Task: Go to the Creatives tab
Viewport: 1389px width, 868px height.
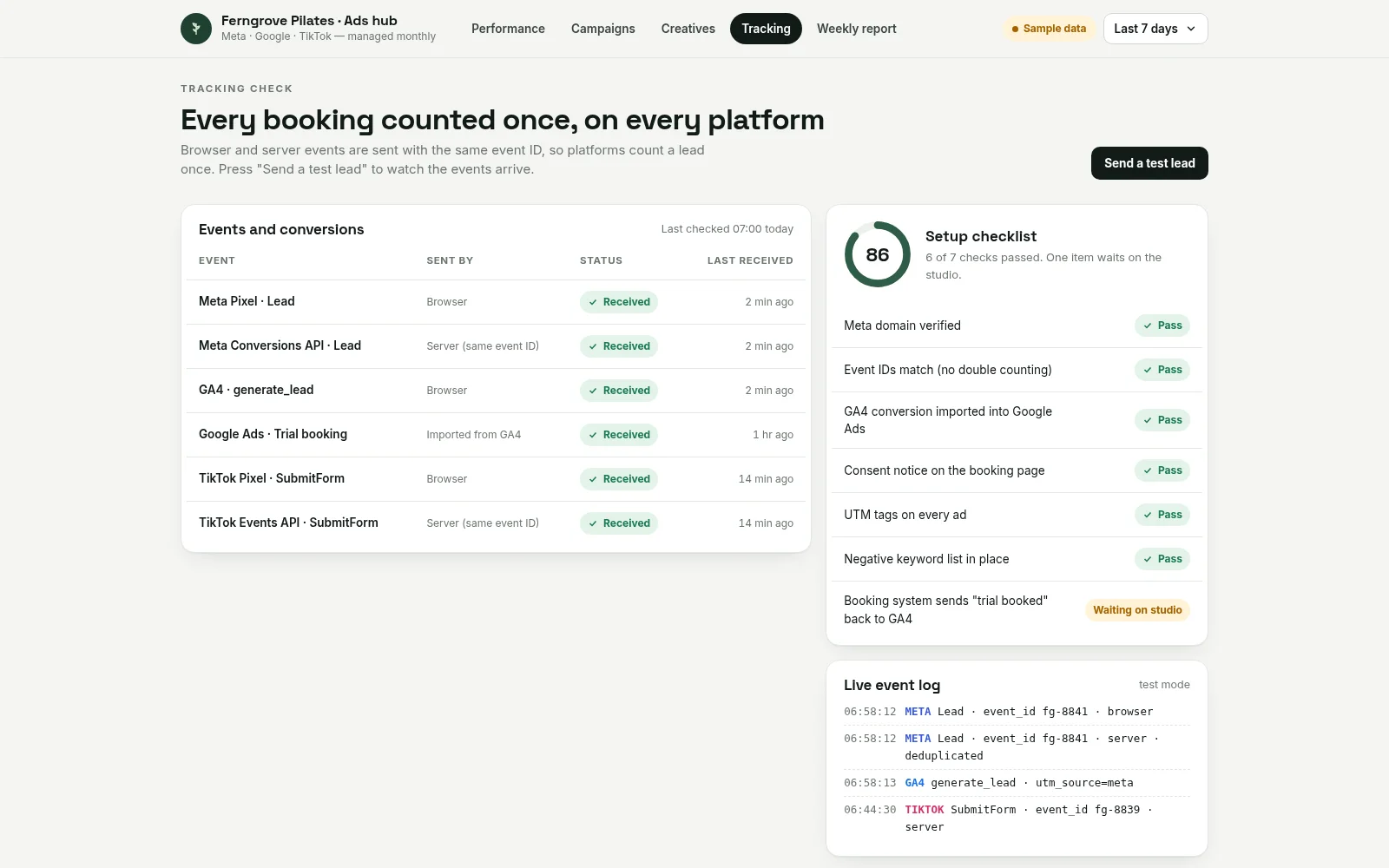Action: coord(688,29)
